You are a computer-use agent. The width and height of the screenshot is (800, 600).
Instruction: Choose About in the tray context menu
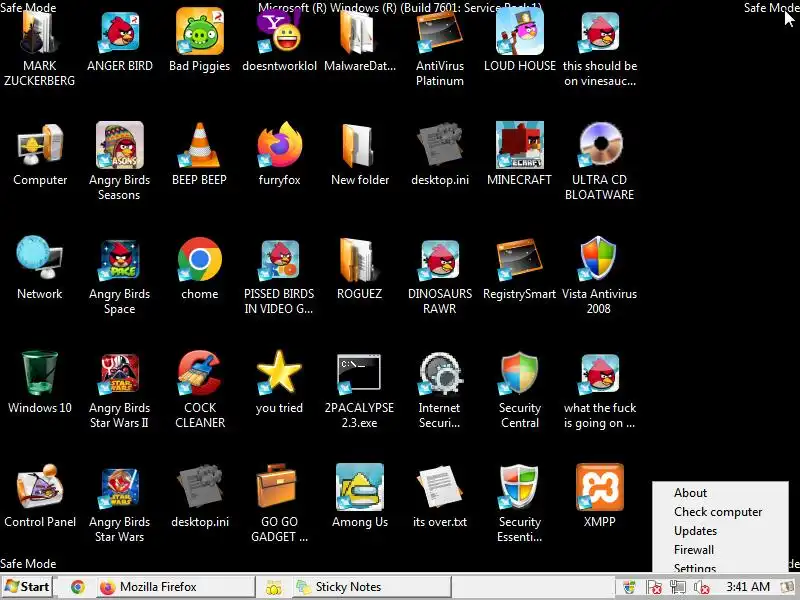click(690, 493)
